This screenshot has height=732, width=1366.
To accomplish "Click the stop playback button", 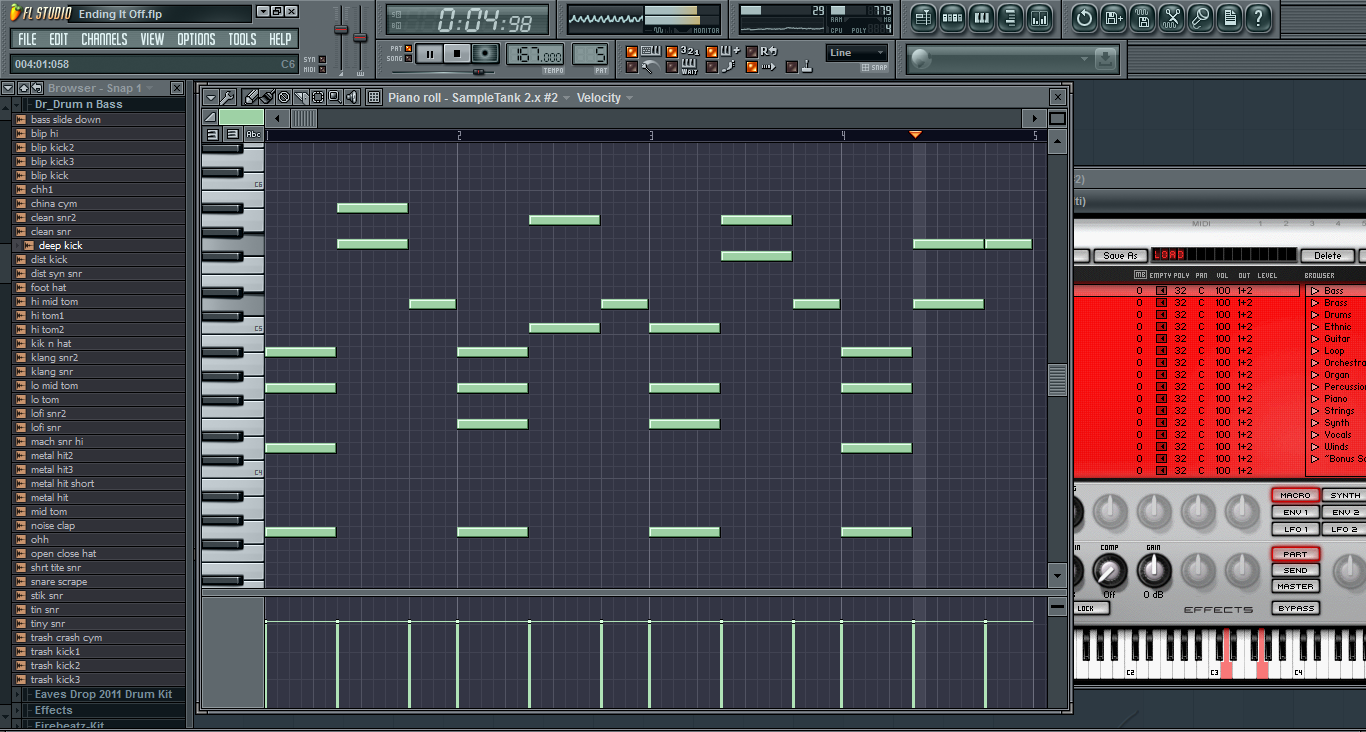I will tap(457, 54).
